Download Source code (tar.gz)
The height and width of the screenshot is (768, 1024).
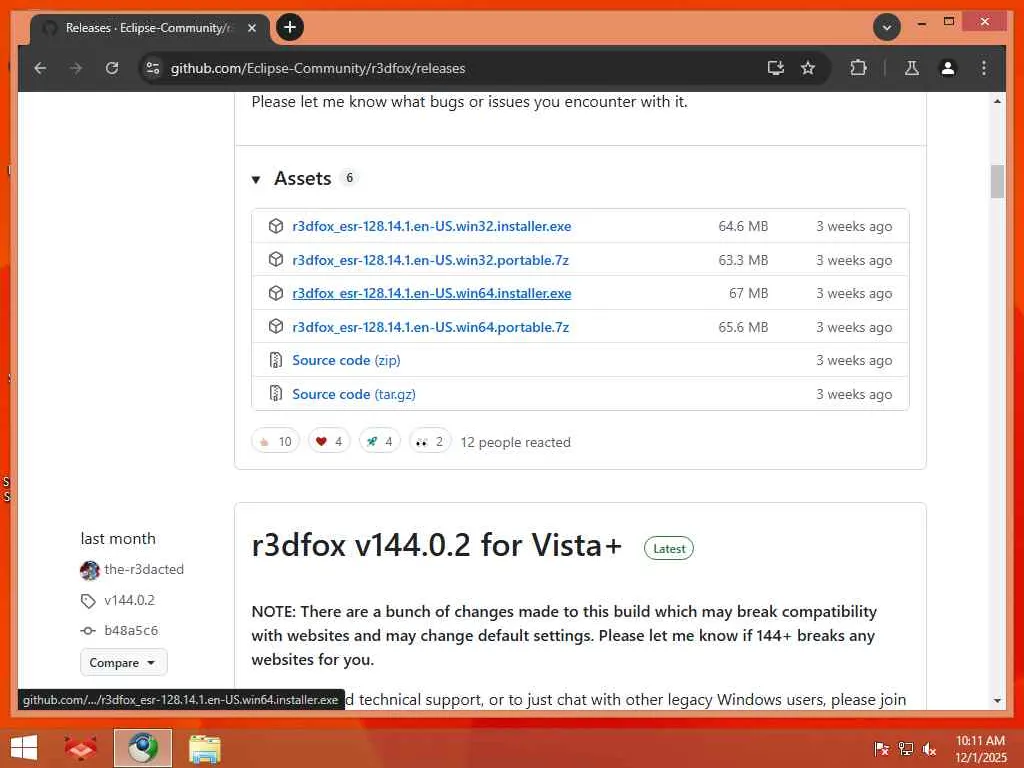pyautogui.click(x=354, y=394)
